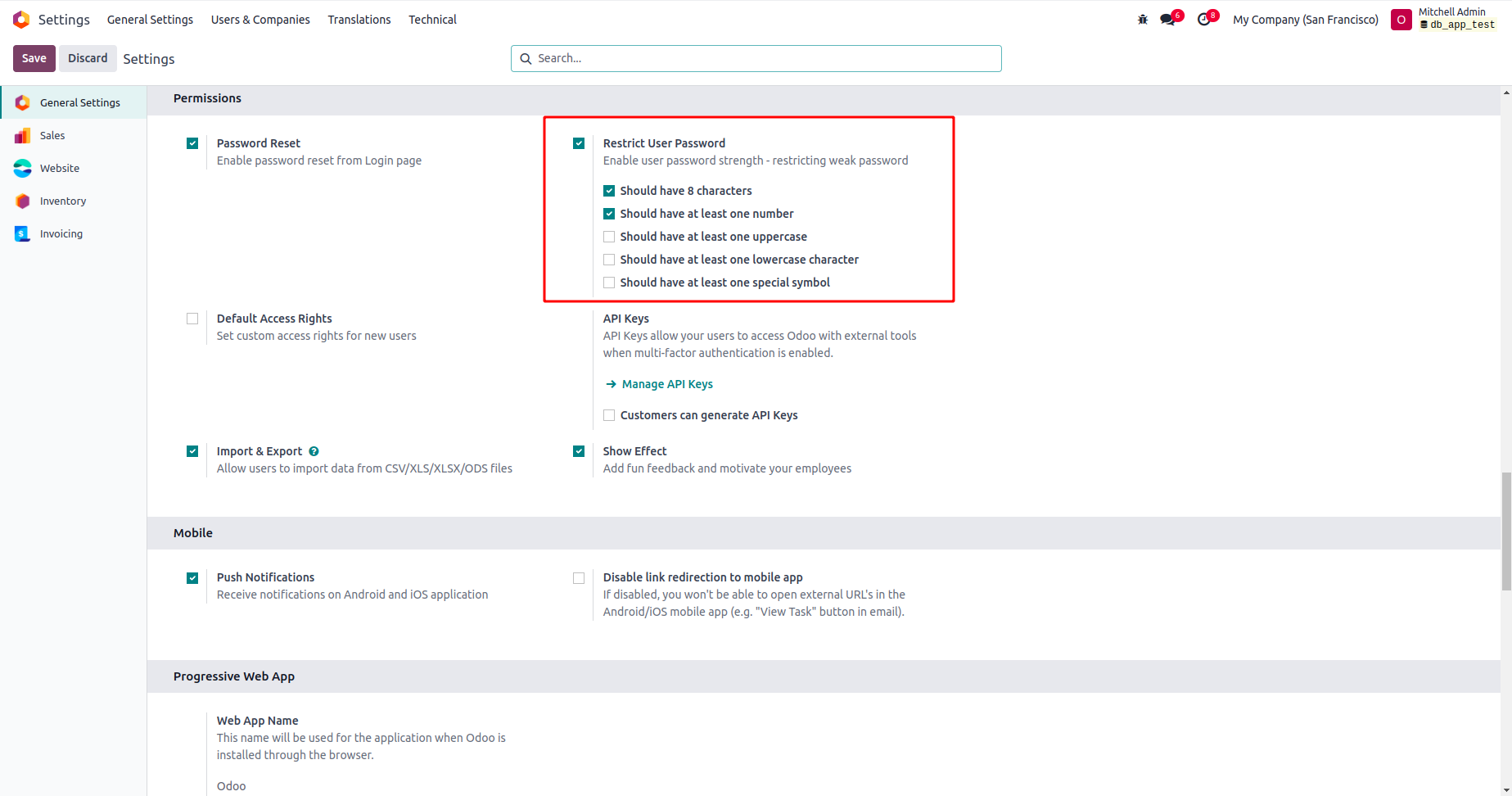1512x796 pixels.
Task: Click the Save button
Action: pyautogui.click(x=34, y=58)
